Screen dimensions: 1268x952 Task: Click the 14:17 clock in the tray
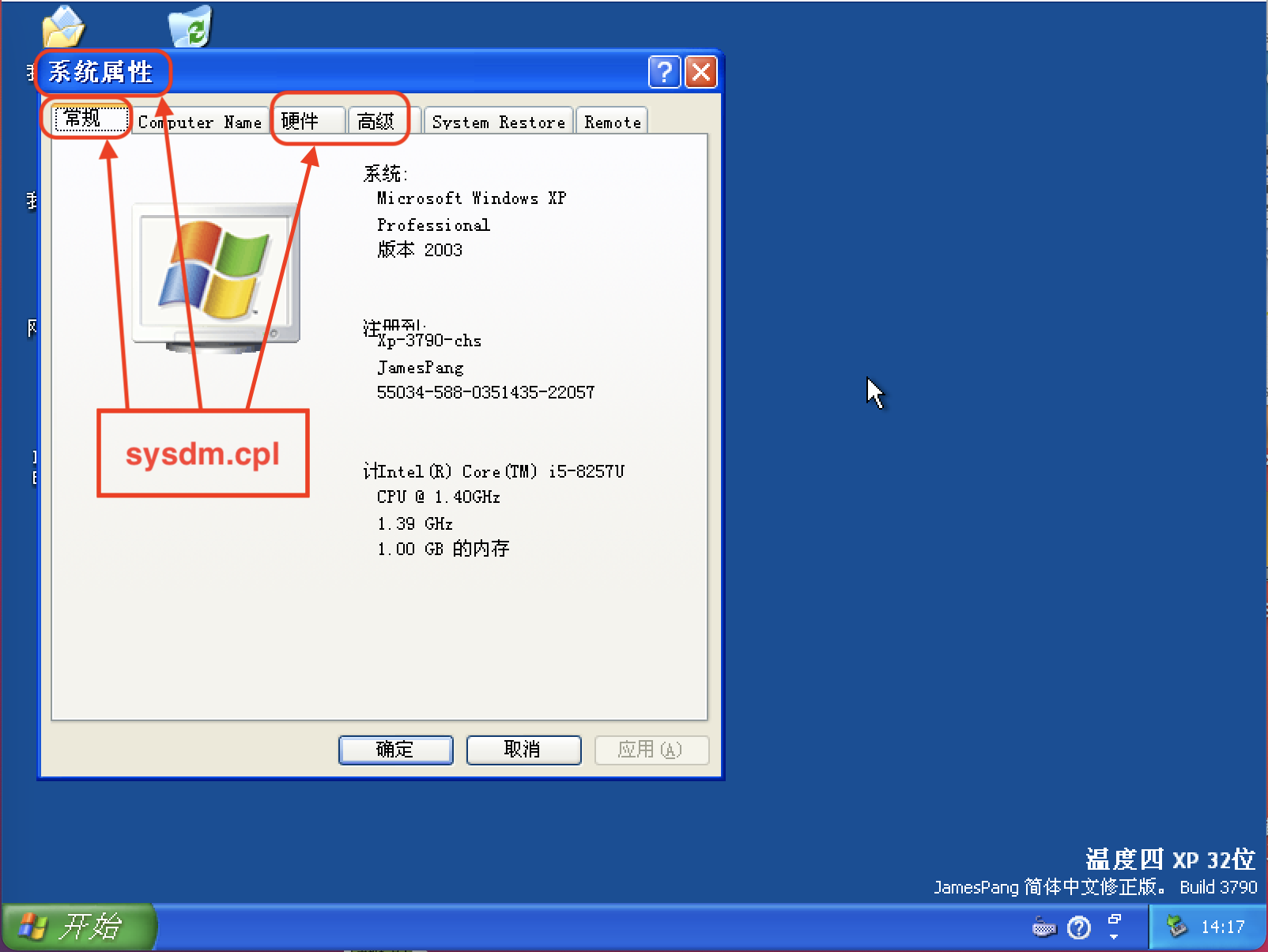(x=1222, y=927)
